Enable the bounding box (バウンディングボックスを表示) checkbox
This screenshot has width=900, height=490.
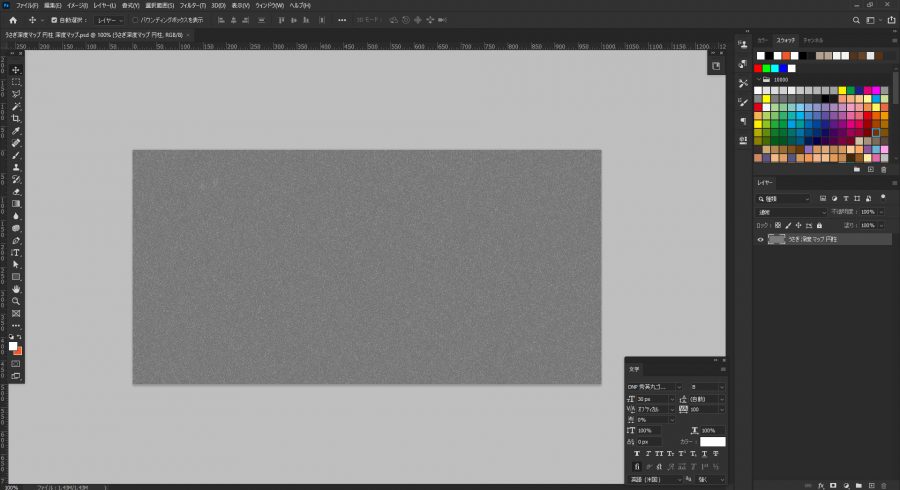[x=136, y=20]
